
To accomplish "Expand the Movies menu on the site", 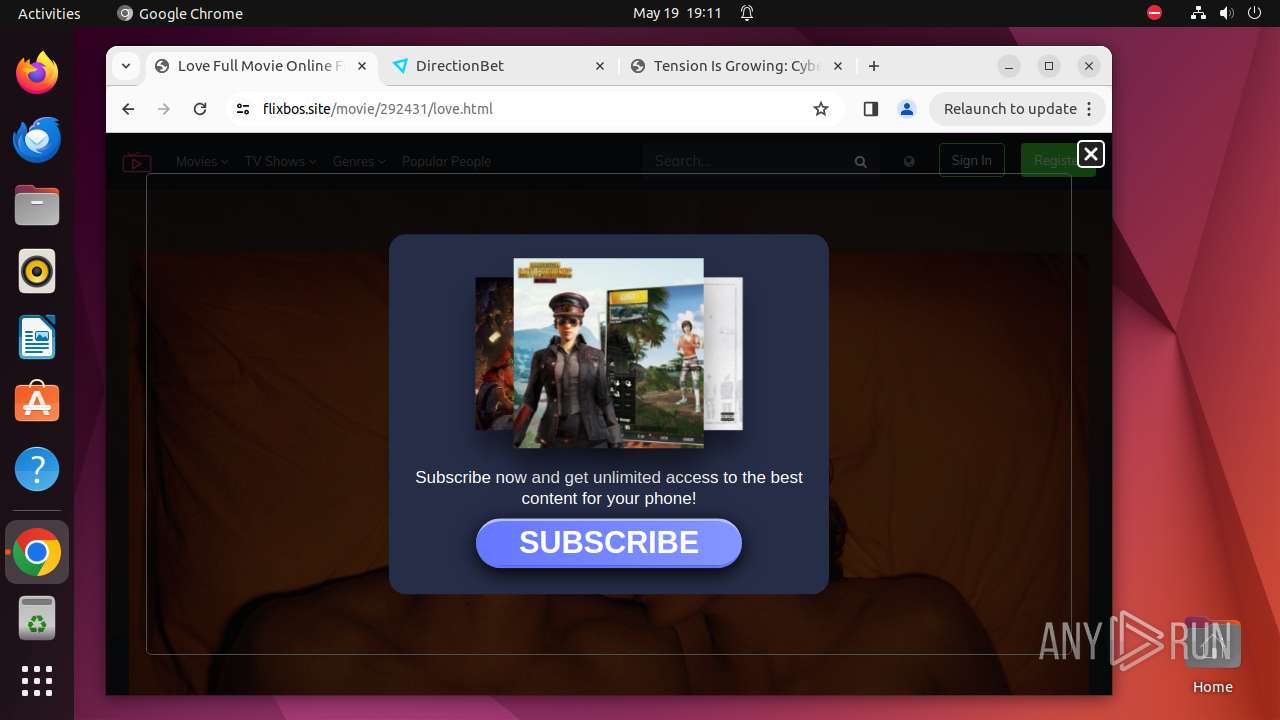I will click(202, 161).
